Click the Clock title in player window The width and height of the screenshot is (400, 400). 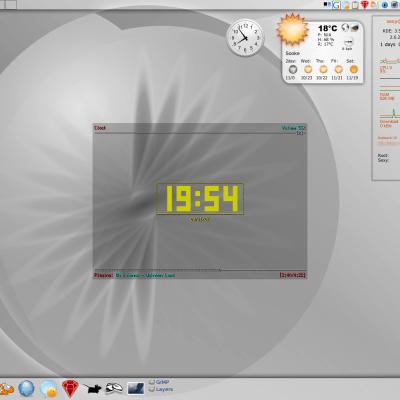point(100,128)
